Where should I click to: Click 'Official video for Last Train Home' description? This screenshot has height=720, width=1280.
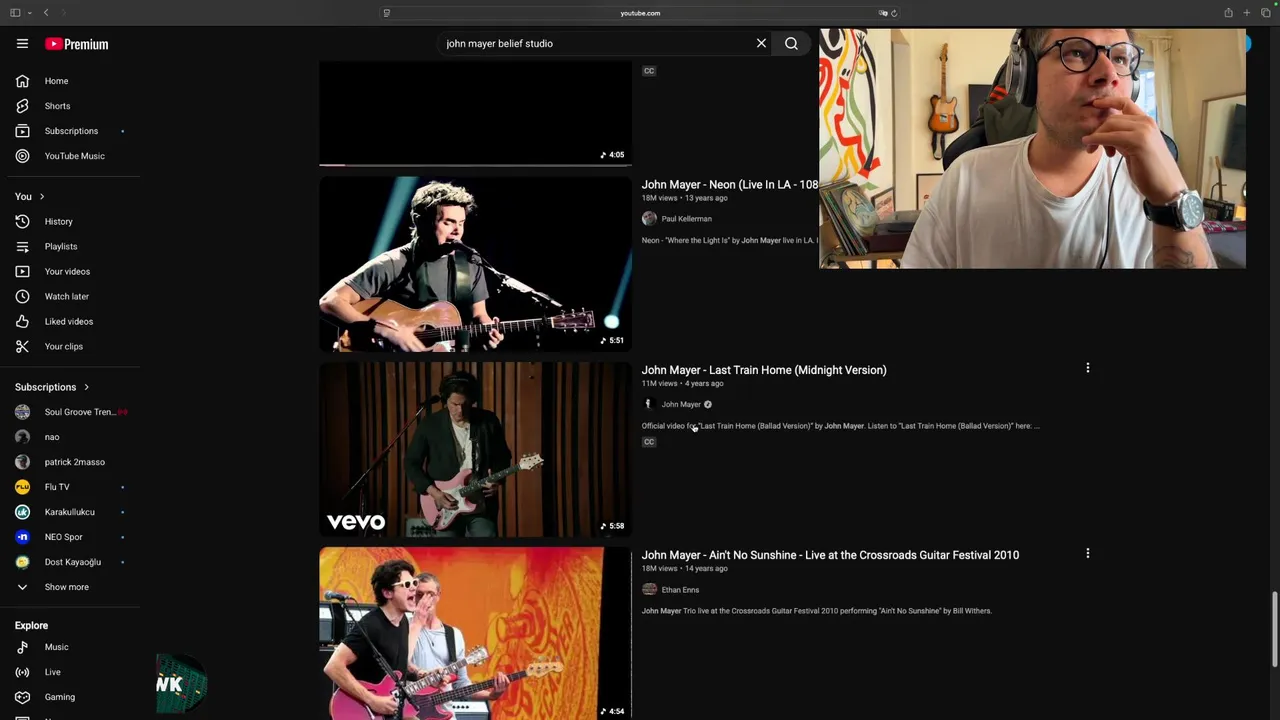coord(840,426)
